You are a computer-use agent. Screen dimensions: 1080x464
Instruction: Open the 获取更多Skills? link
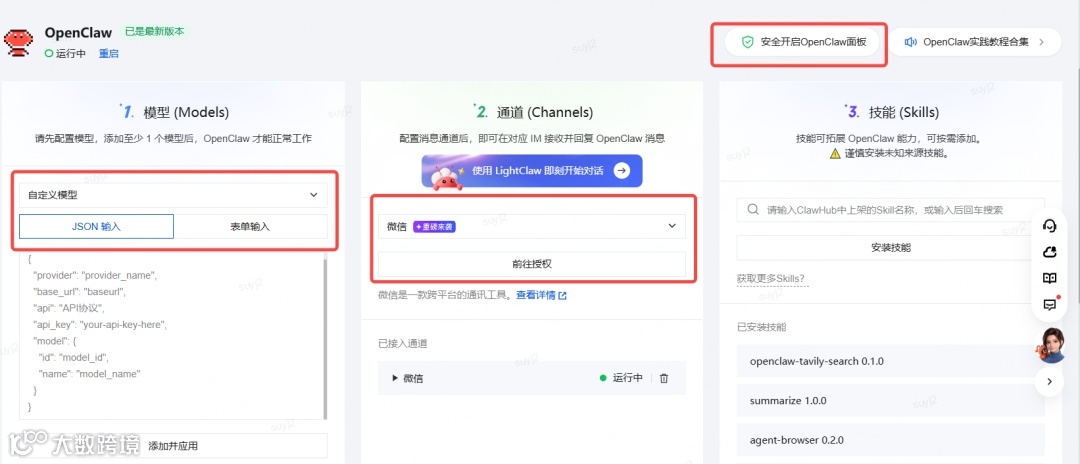pos(770,279)
